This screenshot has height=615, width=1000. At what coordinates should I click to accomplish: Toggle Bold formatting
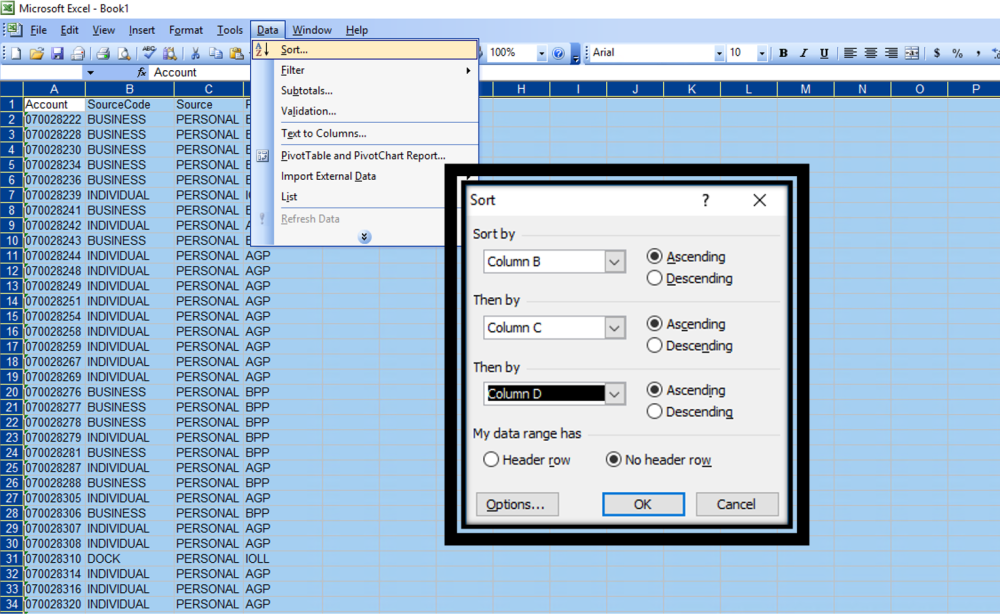click(784, 52)
